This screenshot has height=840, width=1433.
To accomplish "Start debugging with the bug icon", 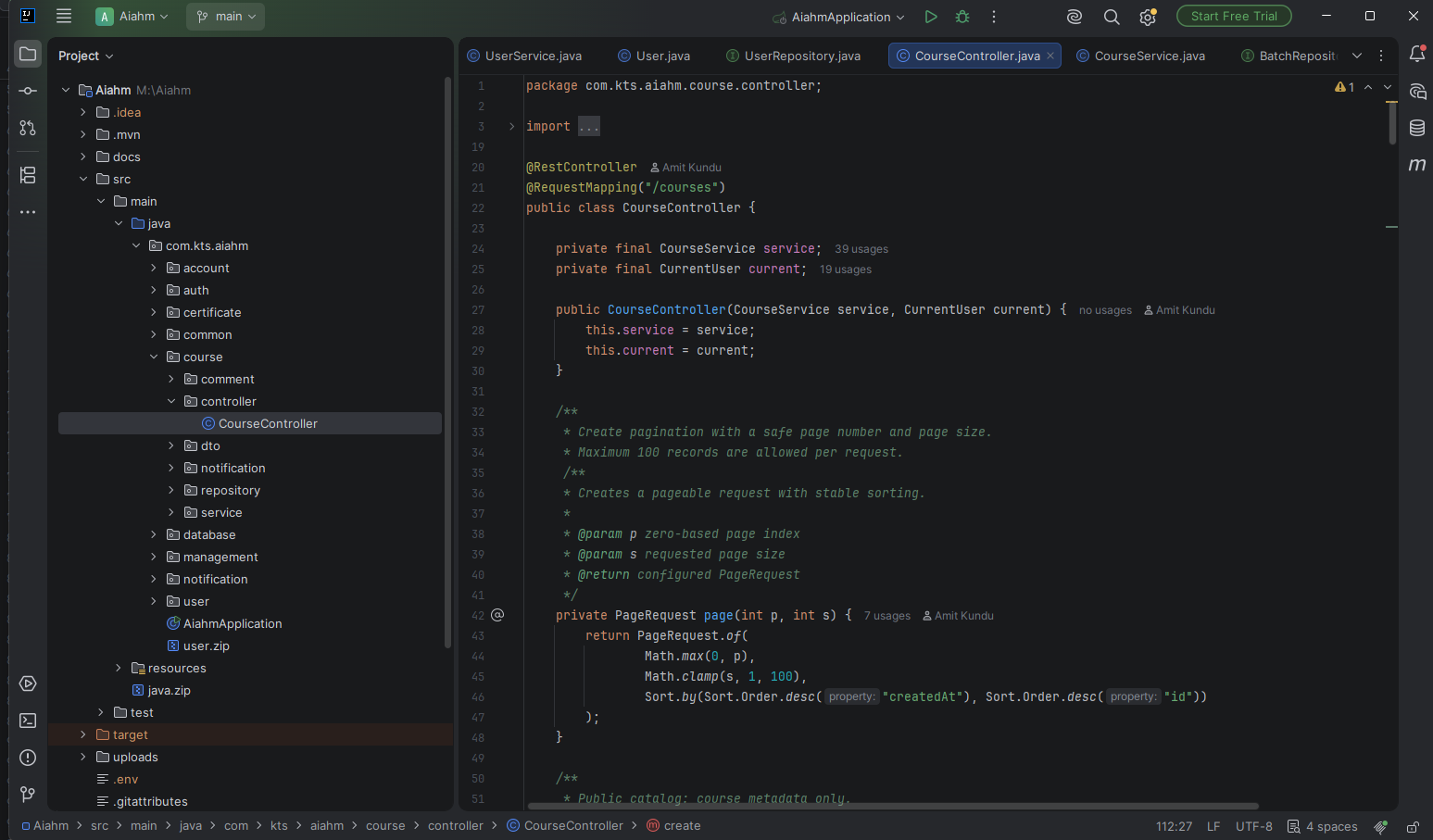I will (x=962, y=17).
